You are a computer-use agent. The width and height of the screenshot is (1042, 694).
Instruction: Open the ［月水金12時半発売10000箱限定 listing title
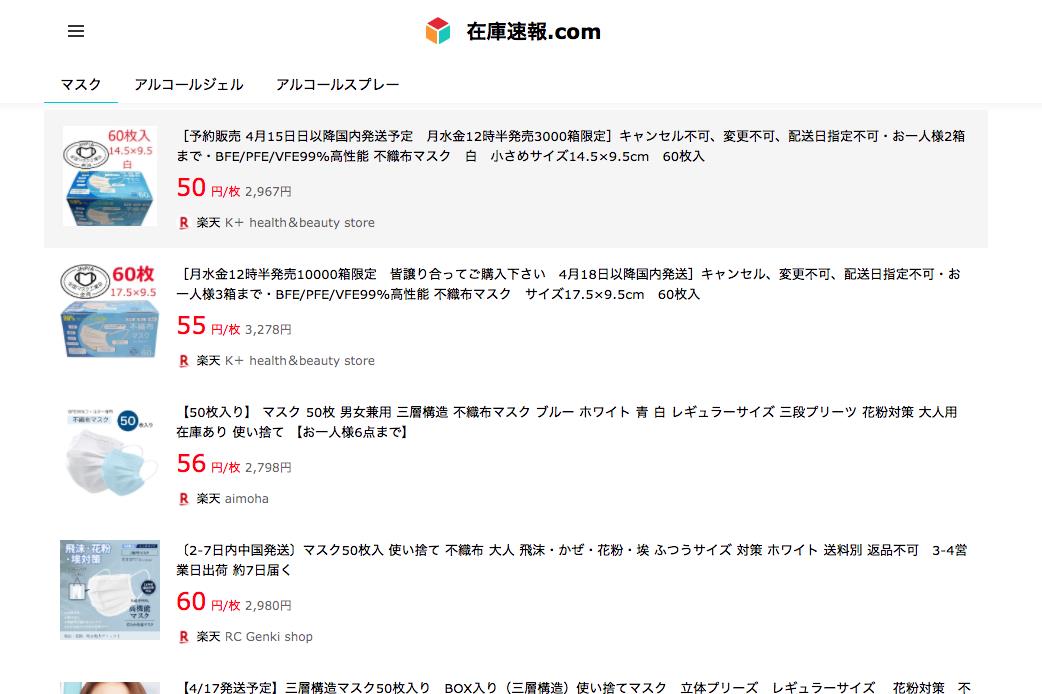[568, 284]
